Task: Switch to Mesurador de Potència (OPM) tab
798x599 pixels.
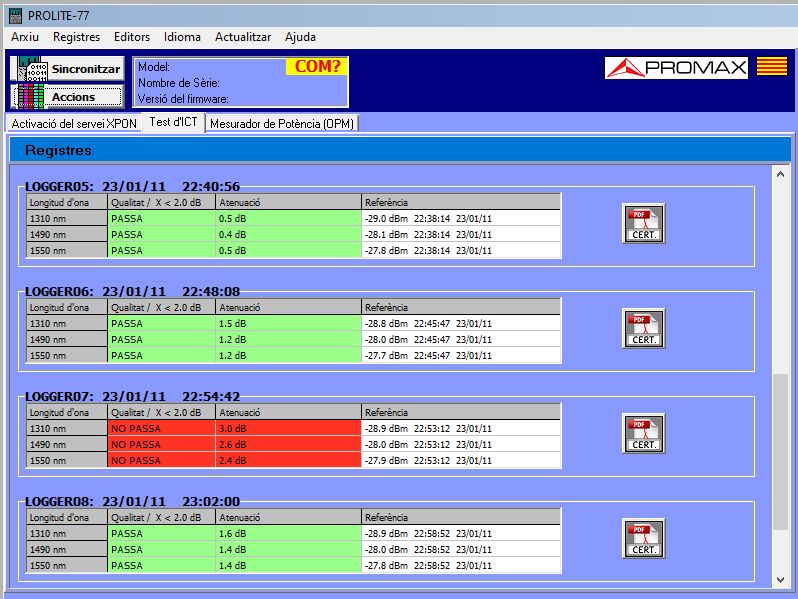Action: click(x=281, y=124)
